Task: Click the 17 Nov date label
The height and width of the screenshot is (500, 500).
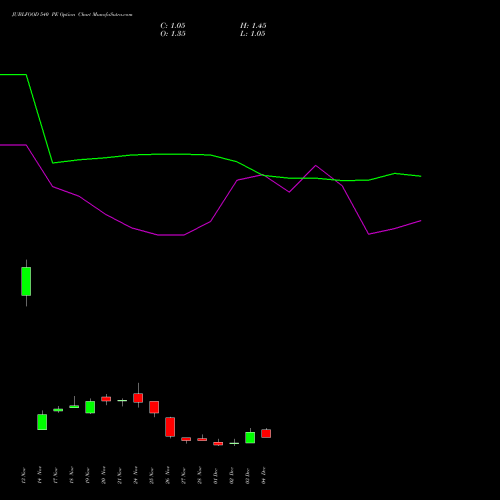Action: (56, 475)
